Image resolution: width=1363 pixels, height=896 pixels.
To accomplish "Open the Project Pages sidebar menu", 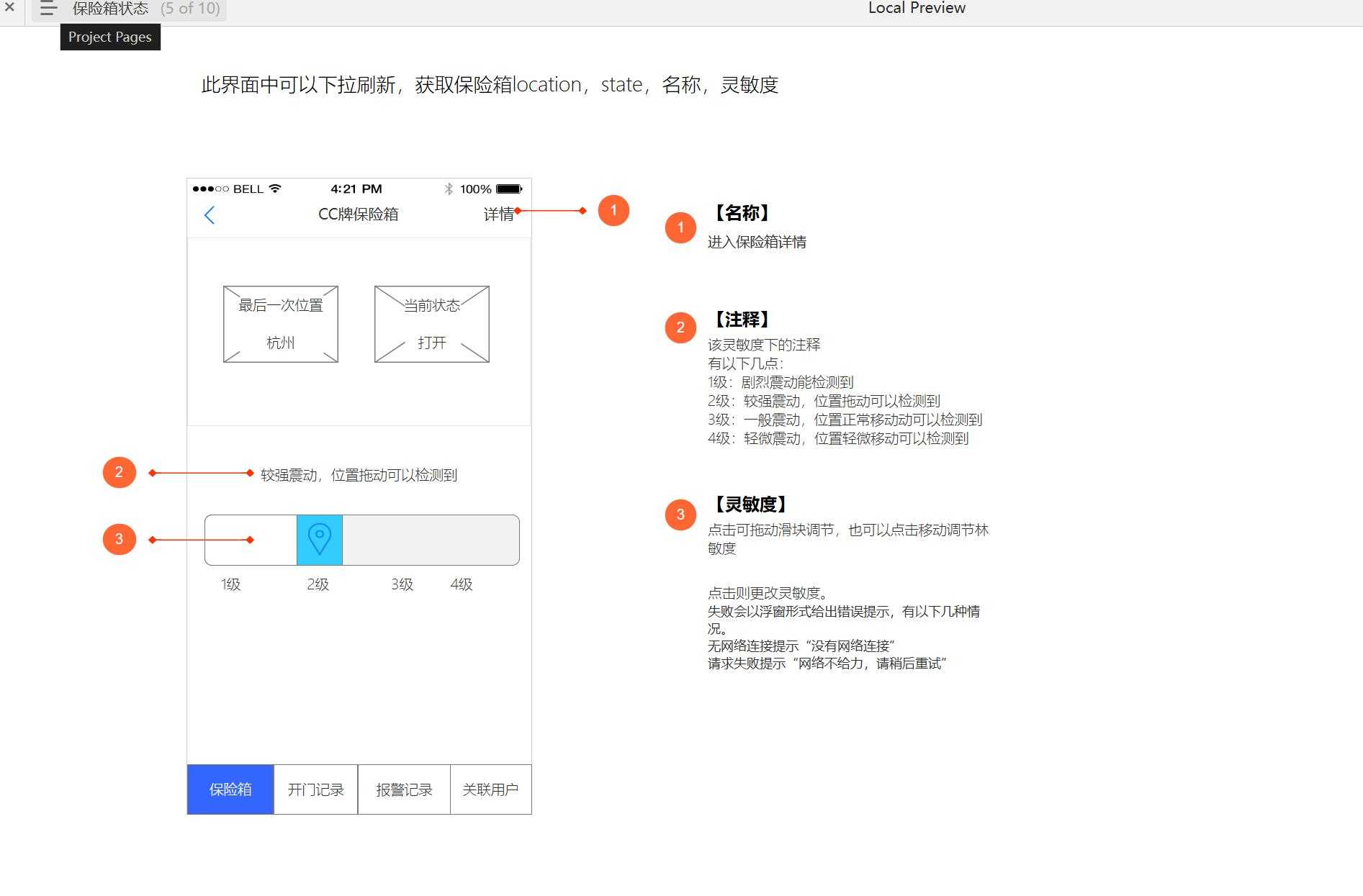I will 48,9.
